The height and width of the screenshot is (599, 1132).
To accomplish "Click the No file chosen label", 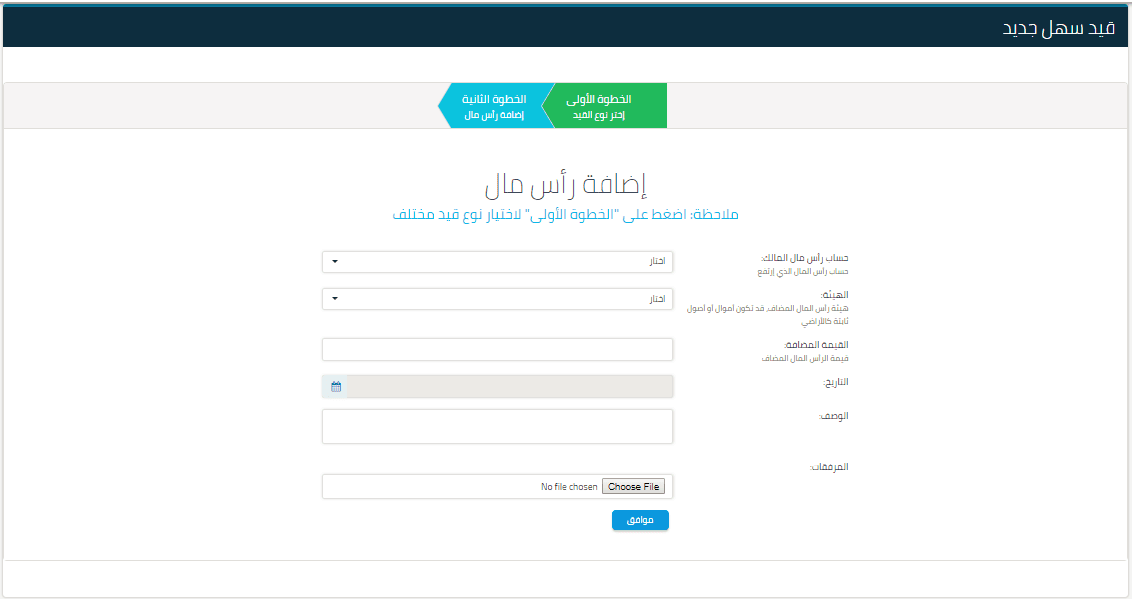I will [x=567, y=486].
